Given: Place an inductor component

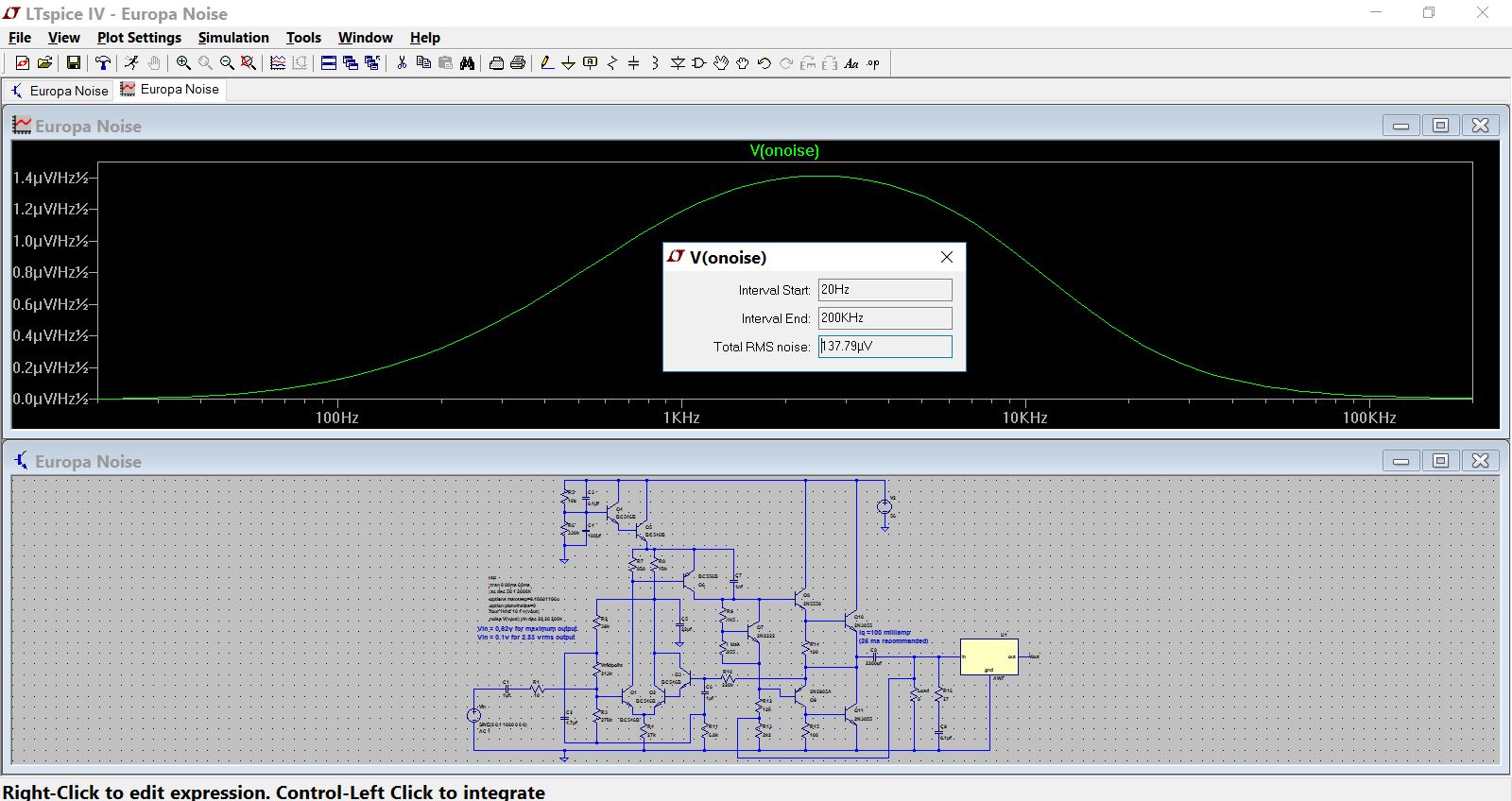Looking at the screenshot, I should (655, 63).
